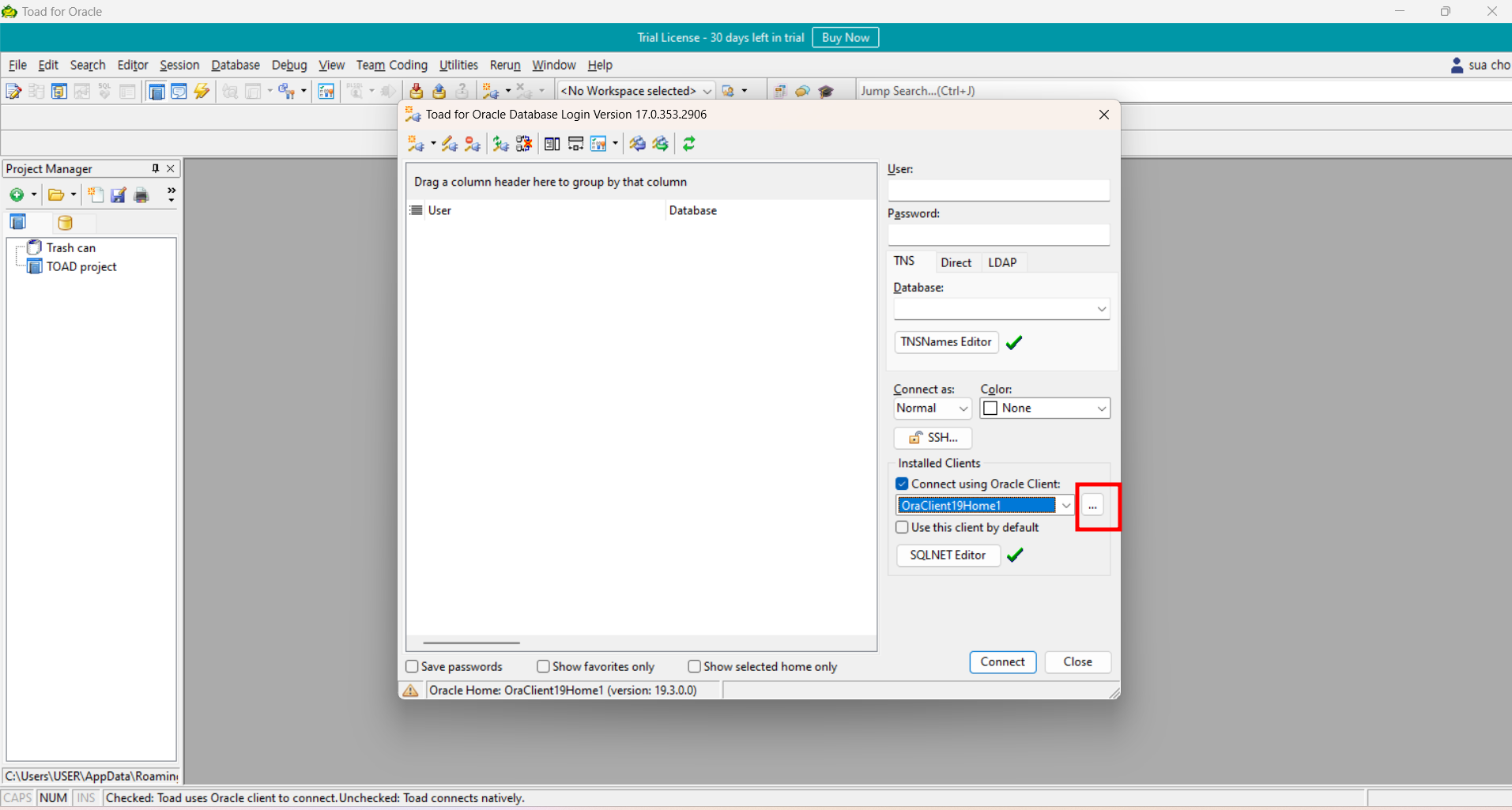Screen dimensions: 1512x810
Task: Click the Password input field
Action: point(998,235)
